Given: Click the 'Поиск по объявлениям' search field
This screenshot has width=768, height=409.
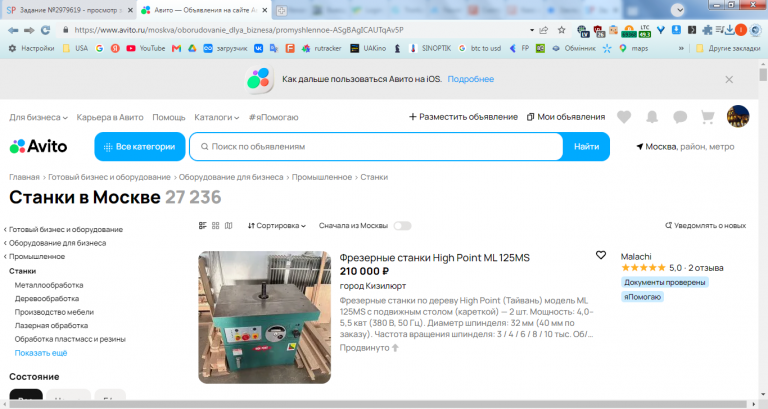Looking at the screenshot, I should (x=376, y=146).
